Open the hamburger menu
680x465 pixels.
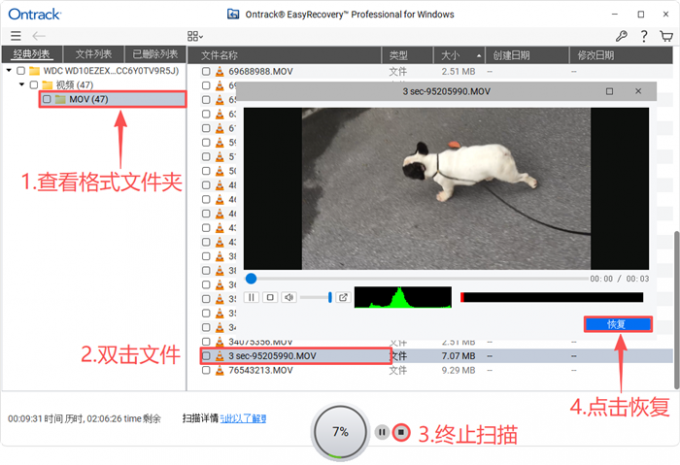(16, 36)
